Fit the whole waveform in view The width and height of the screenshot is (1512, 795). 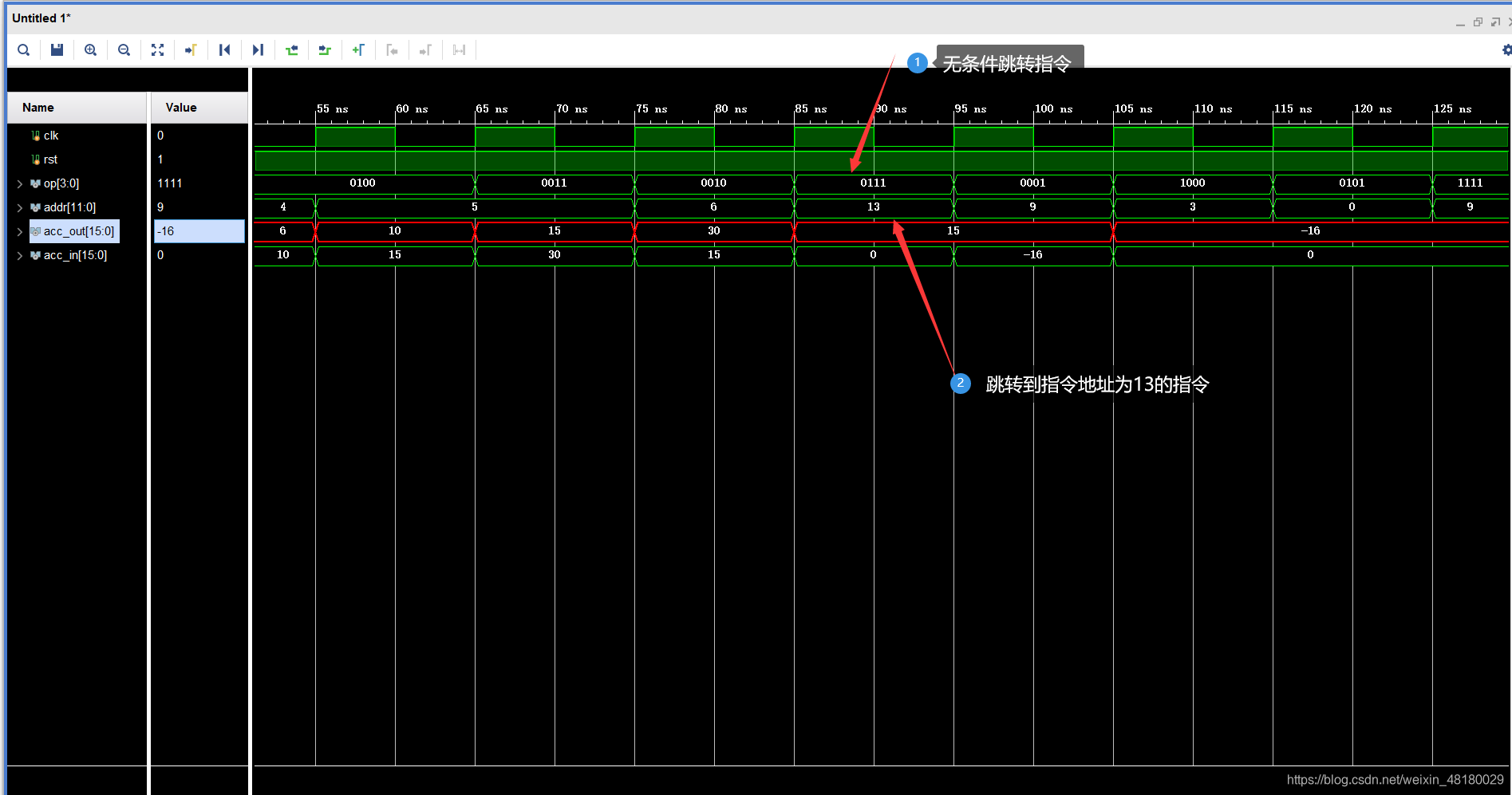click(158, 50)
